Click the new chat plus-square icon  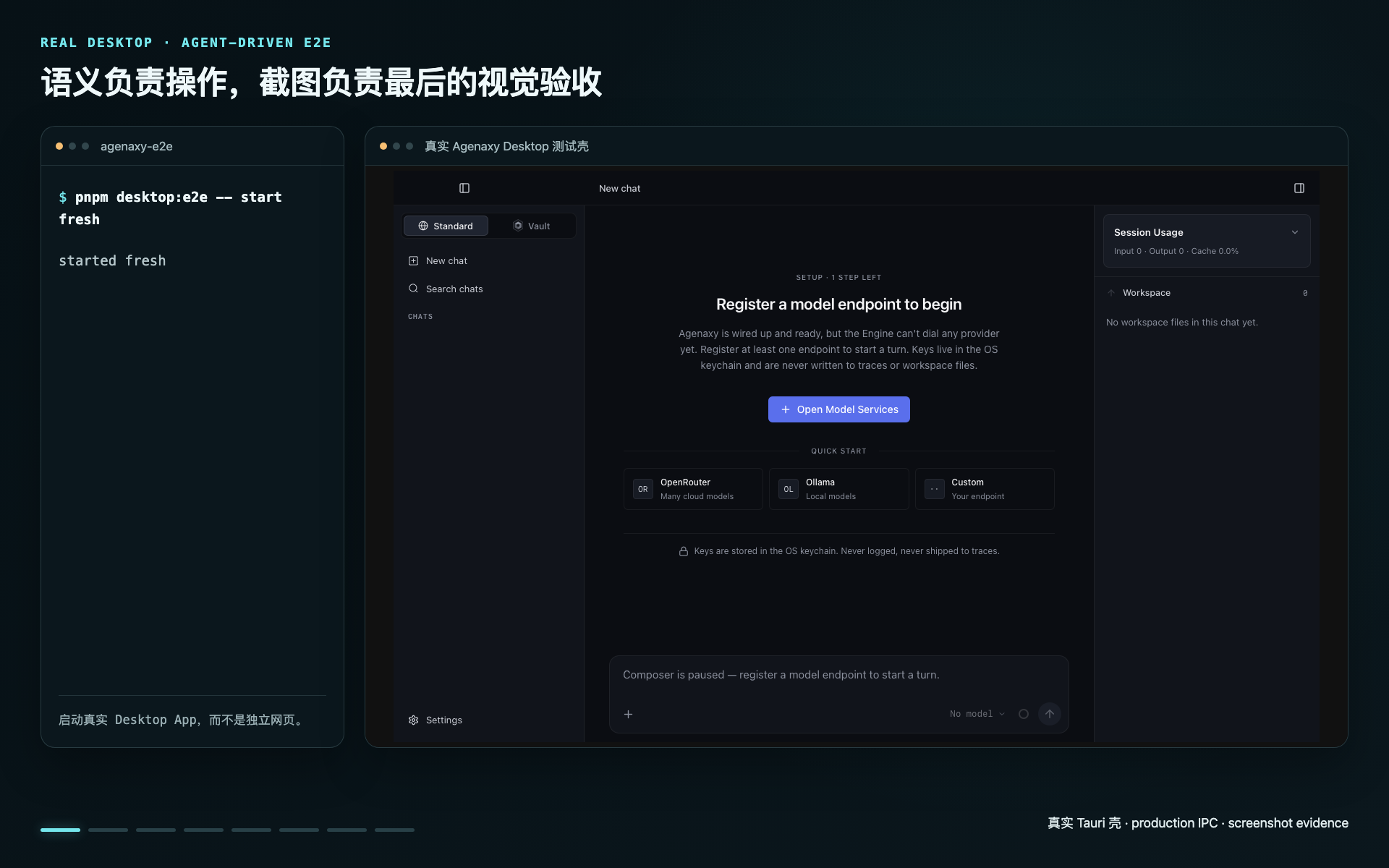(x=413, y=260)
